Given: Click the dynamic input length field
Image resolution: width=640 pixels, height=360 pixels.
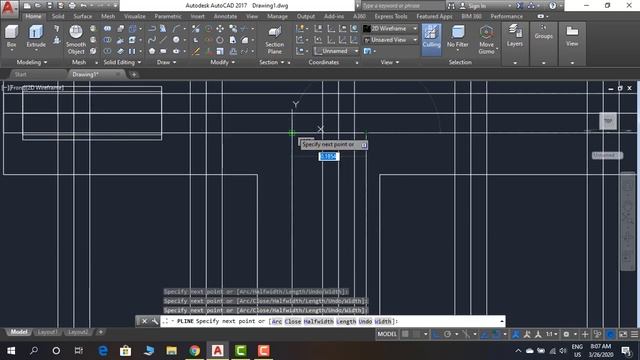Looking at the screenshot, I should [329, 156].
